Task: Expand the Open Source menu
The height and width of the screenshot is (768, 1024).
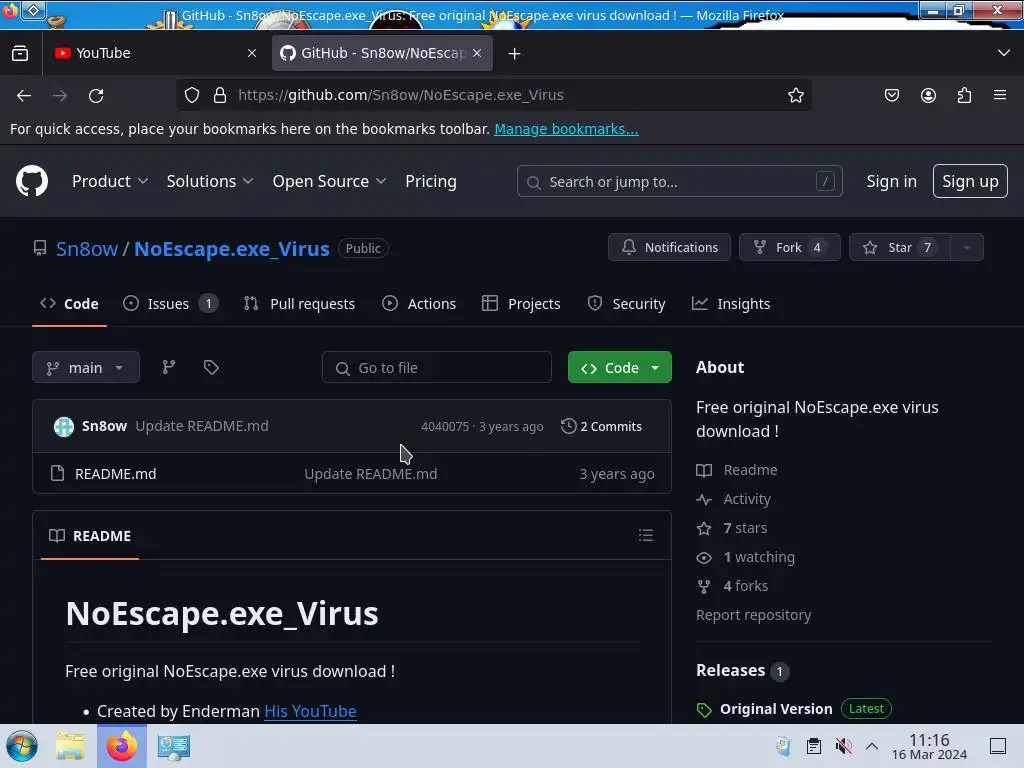Action: (329, 182)
